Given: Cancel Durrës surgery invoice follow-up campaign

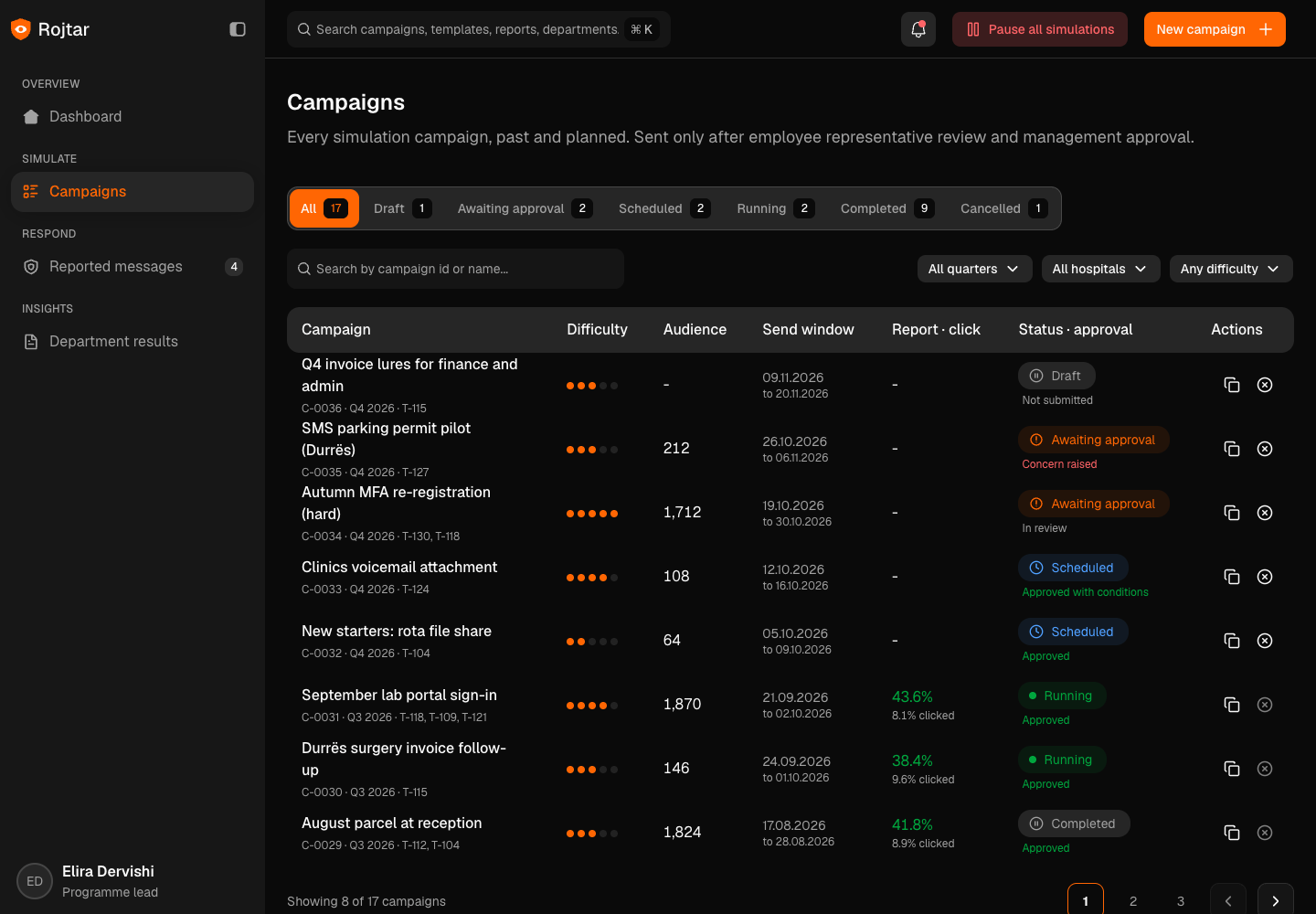Looking at the screenshot, I should pyautogui.click(x=1265, y=769).
